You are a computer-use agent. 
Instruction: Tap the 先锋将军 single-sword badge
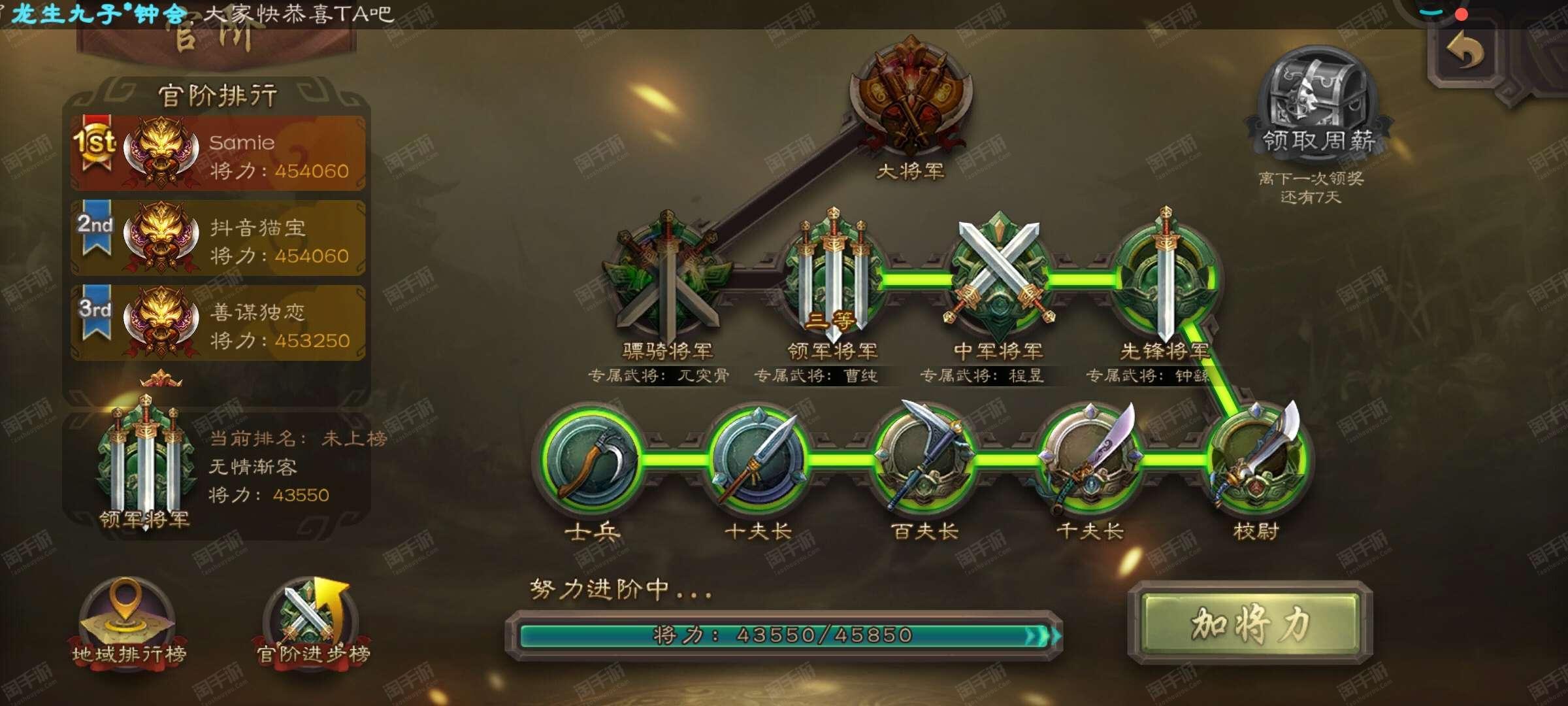[1166, 275]
